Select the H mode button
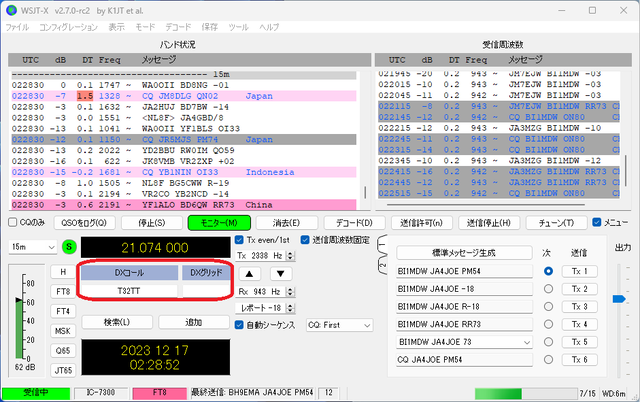The image size is (640, 402). (63, 272)
